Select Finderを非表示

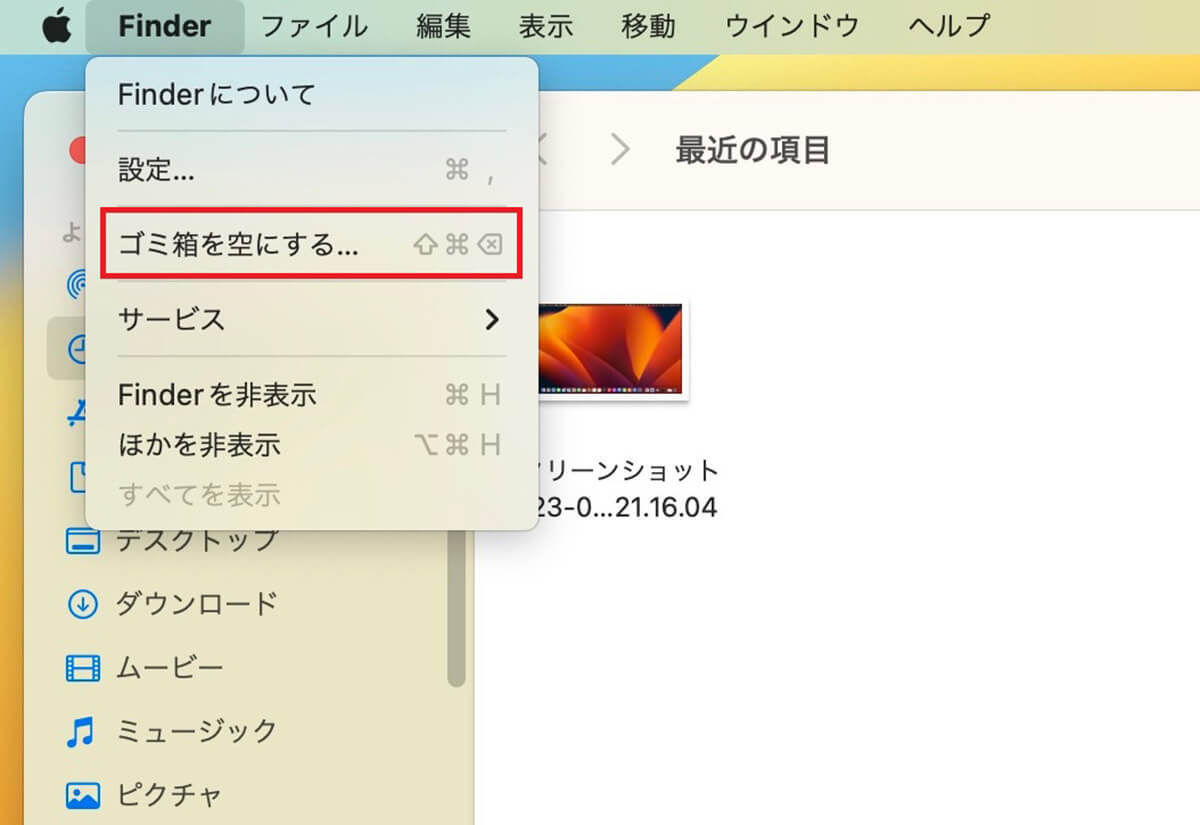(312, 394)
